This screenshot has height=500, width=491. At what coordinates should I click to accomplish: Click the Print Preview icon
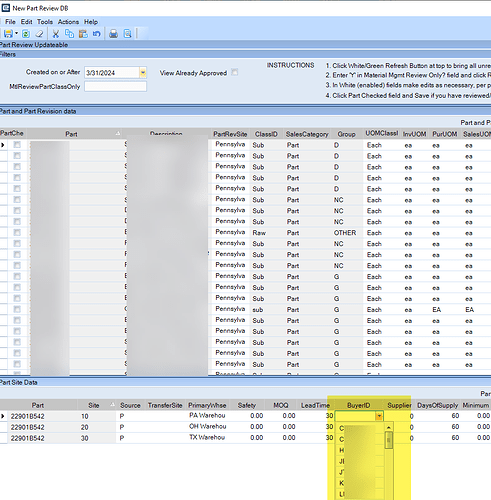point(127,34)
